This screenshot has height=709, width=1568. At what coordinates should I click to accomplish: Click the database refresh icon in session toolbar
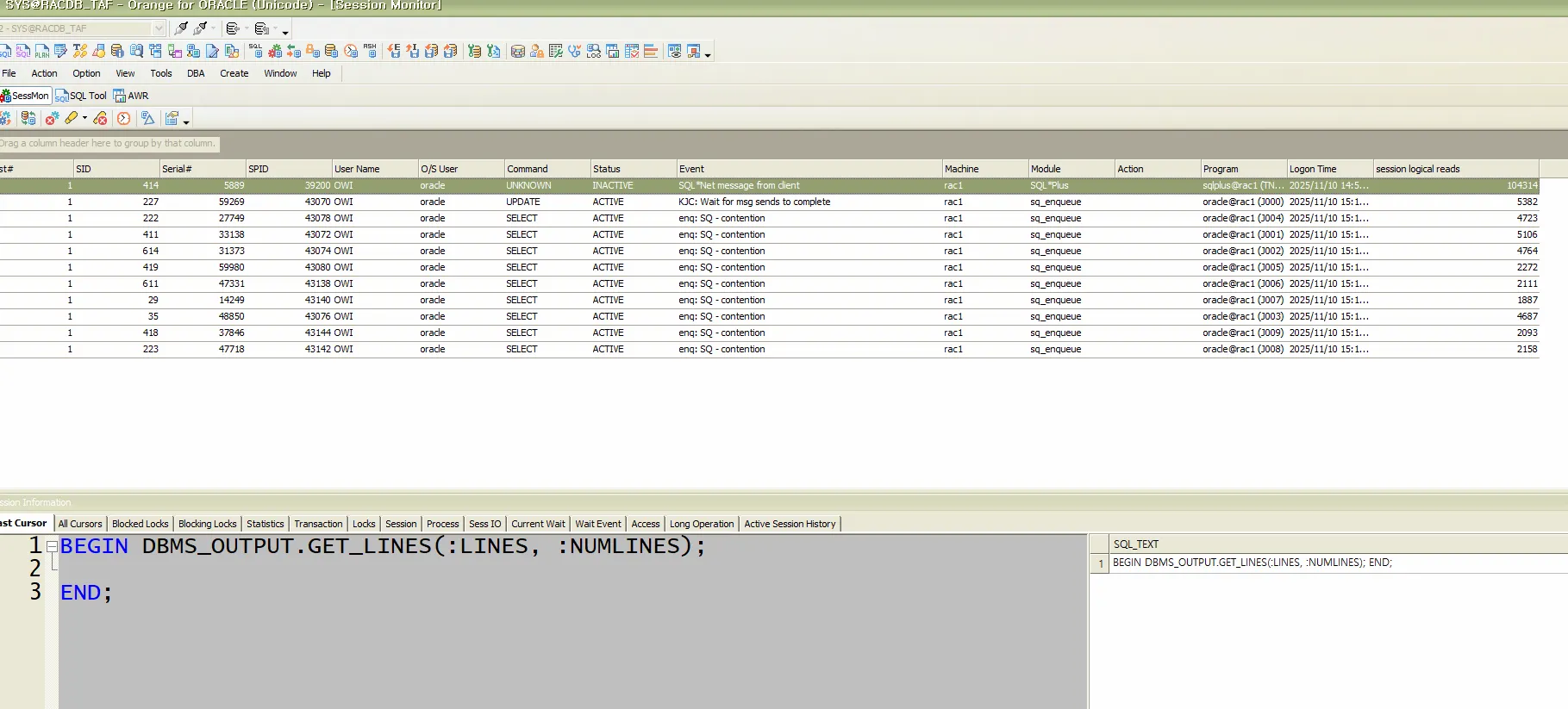point(28,118)
